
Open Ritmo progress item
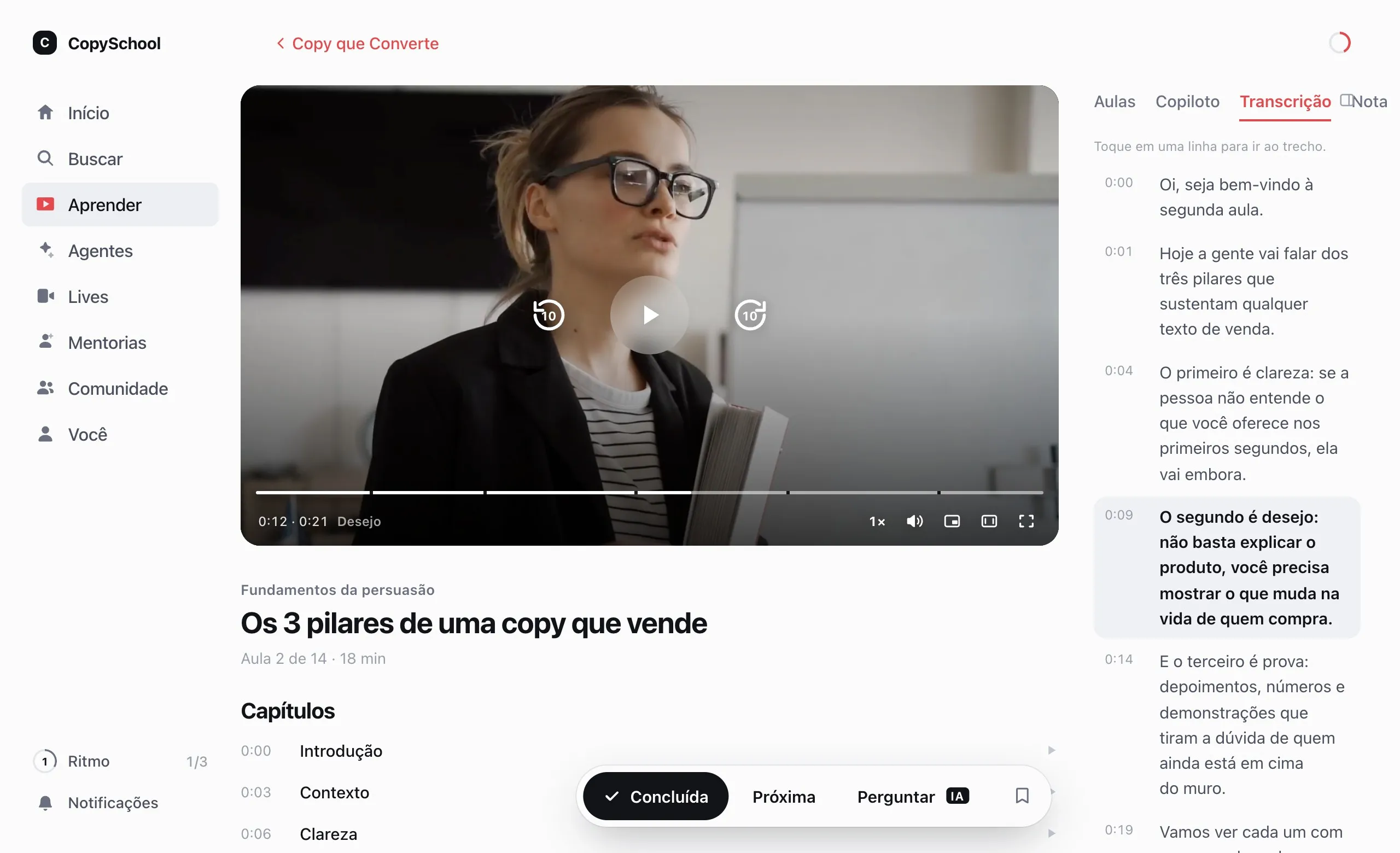pos(120,761)
